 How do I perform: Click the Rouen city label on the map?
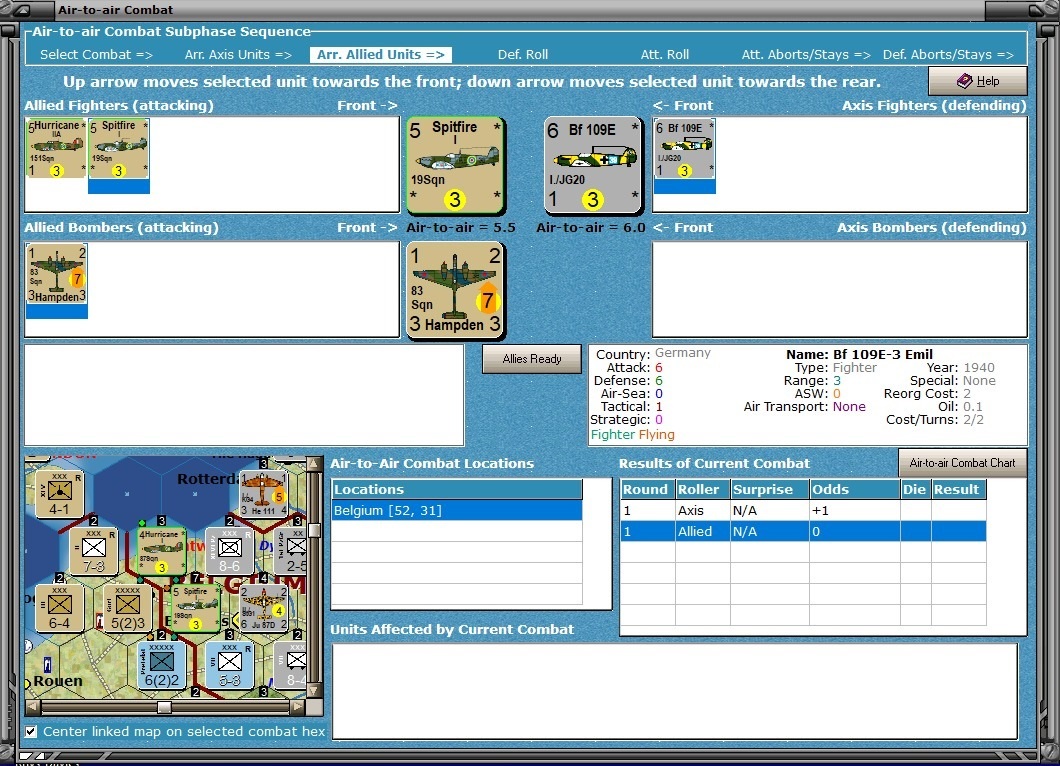pyautogui.click(x=57, y=681)
